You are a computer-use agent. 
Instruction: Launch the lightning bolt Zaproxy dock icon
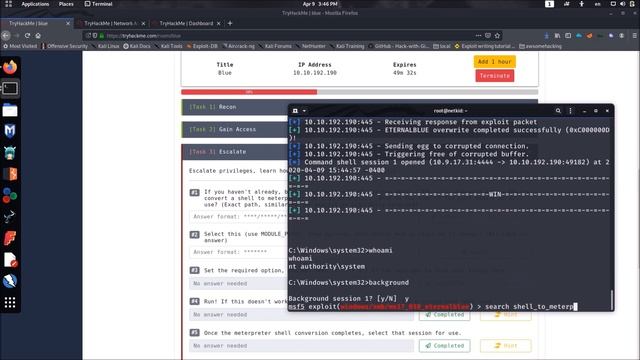coord(10,281)
